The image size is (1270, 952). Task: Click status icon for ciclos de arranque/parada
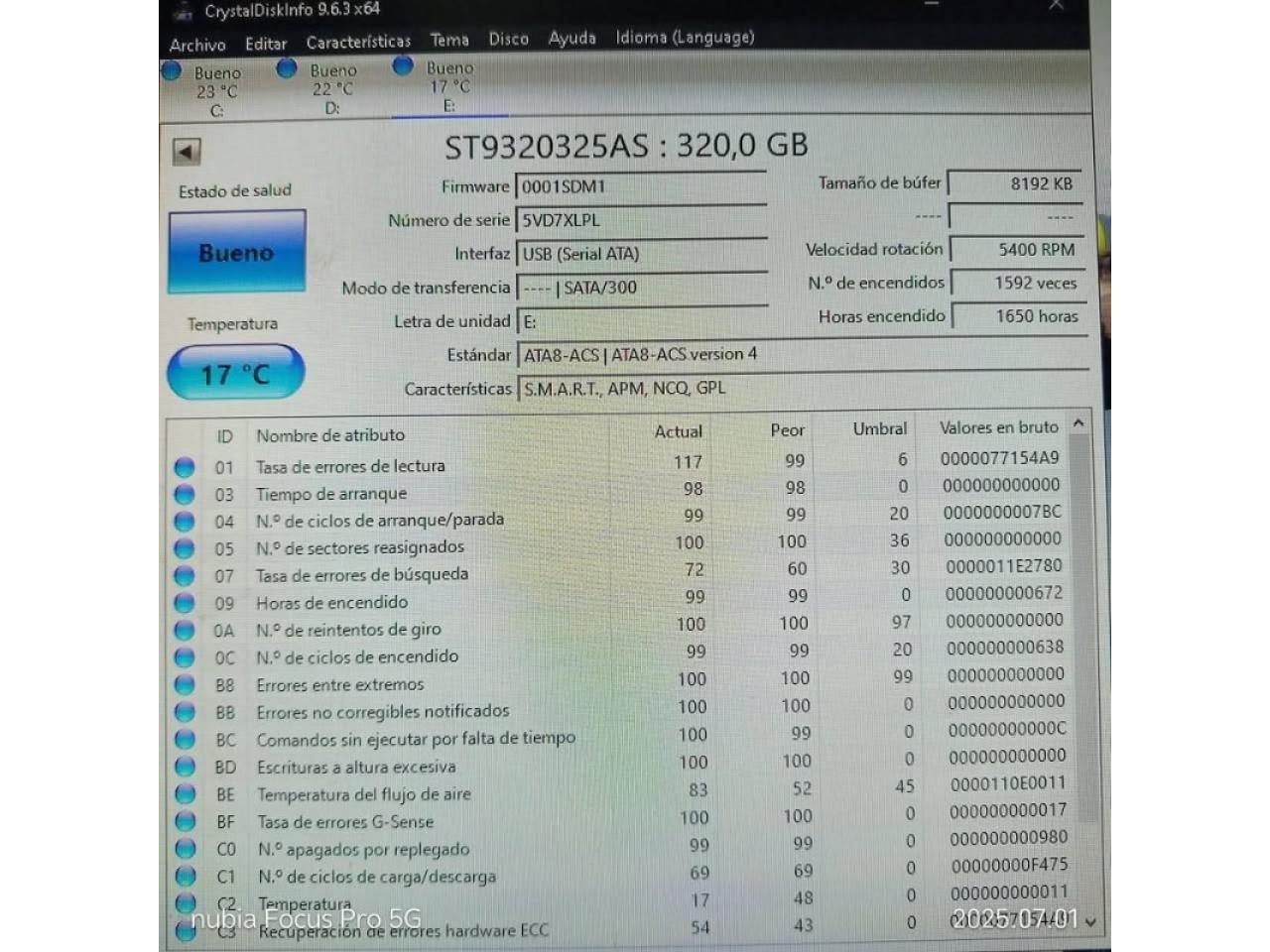click(185, 522)
